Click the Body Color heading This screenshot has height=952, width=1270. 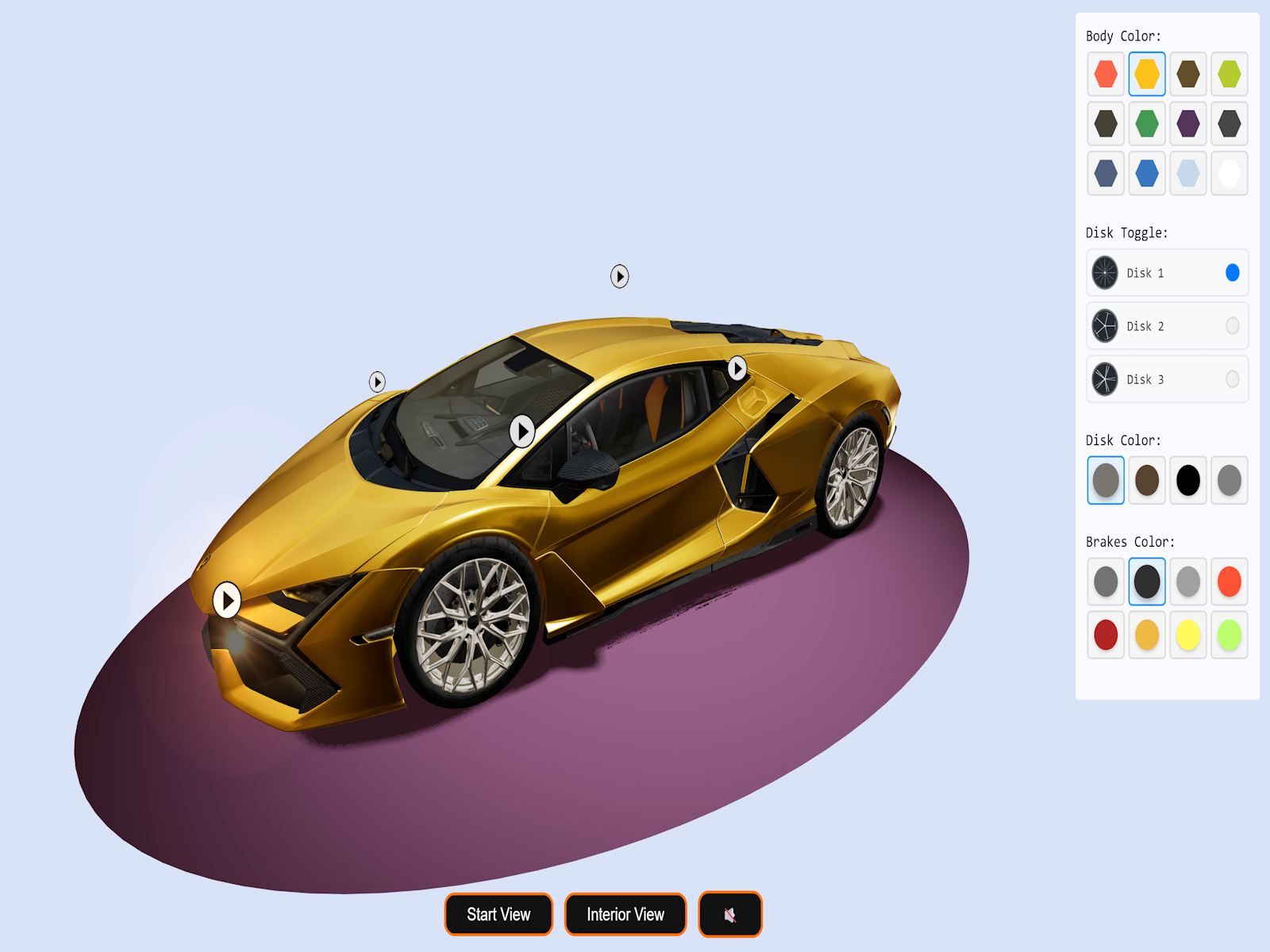[x=1123, y=36]
